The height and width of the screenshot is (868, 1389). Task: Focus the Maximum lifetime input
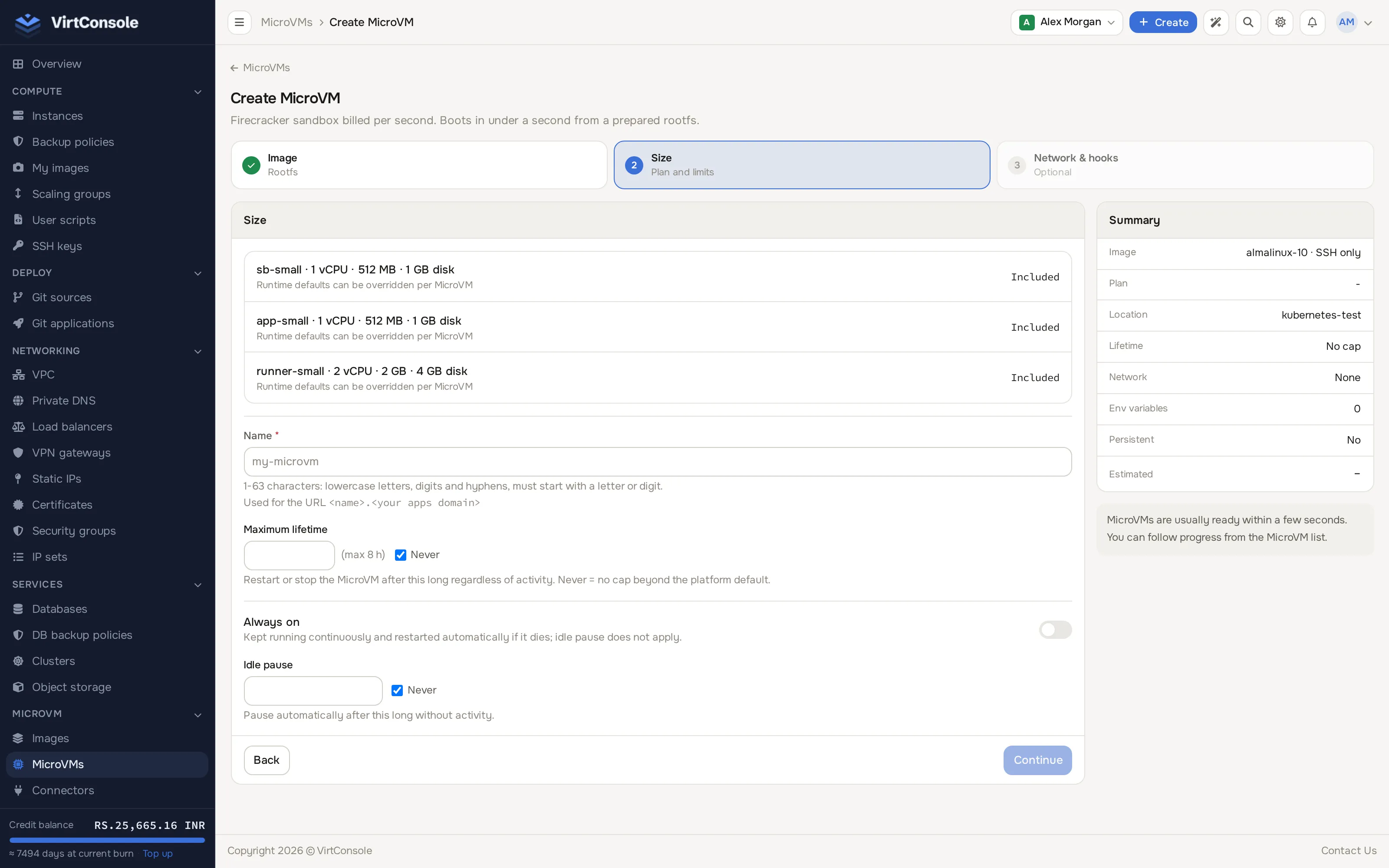coord(289,555)
